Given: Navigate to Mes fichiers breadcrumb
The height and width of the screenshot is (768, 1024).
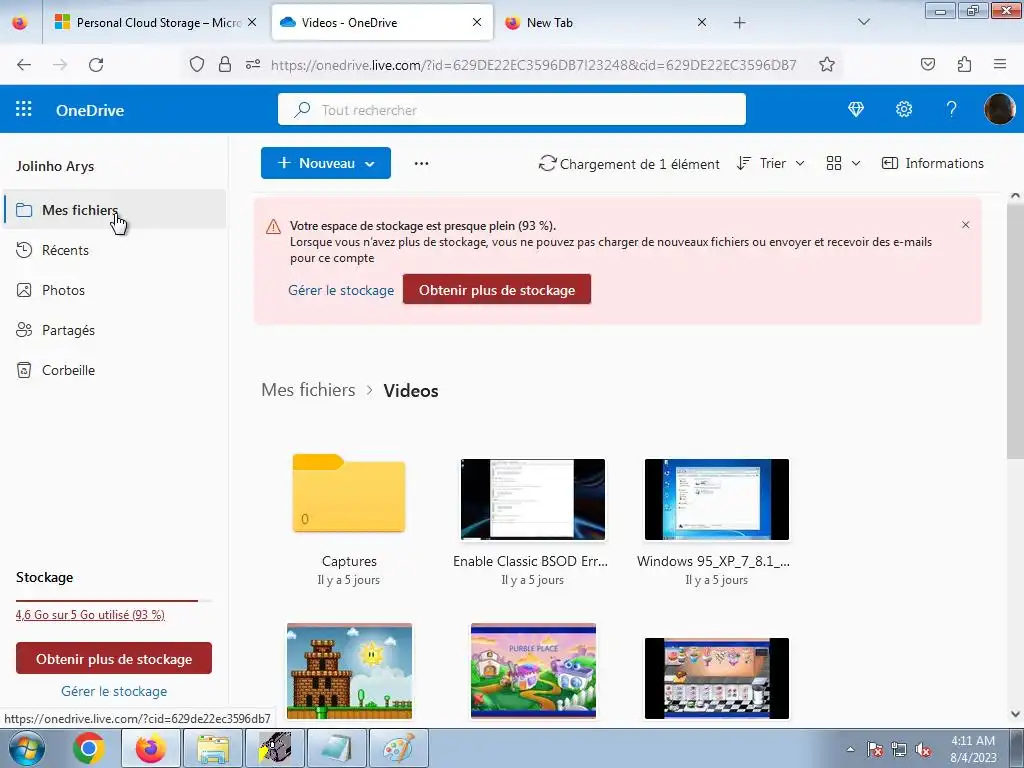Looking at the screenshot, I should point(308,391).
